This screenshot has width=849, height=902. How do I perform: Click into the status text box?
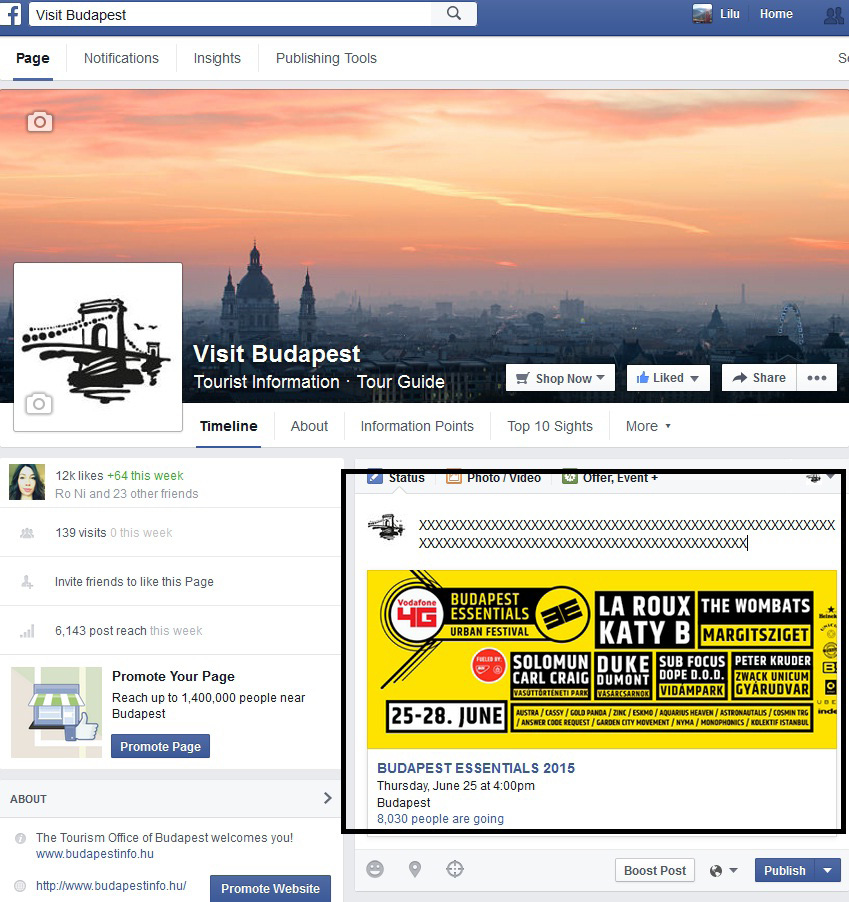click(x=627, y=533)
